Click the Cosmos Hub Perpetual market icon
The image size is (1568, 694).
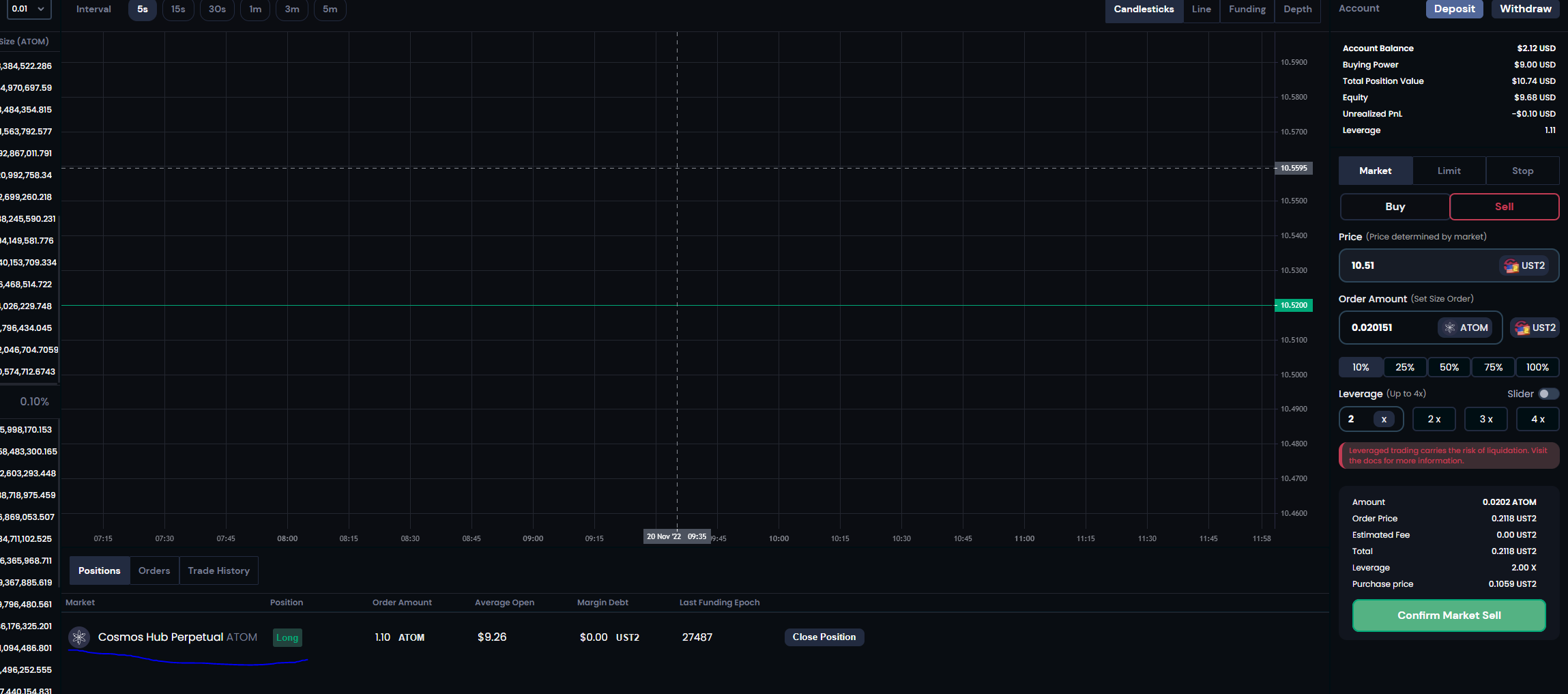[x=79, y=637]
